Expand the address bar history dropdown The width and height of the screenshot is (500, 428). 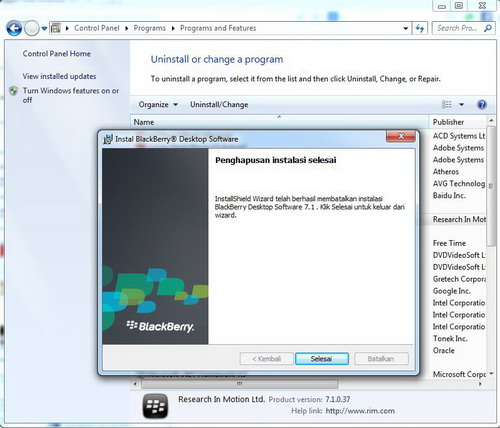[x=405, y=28]
